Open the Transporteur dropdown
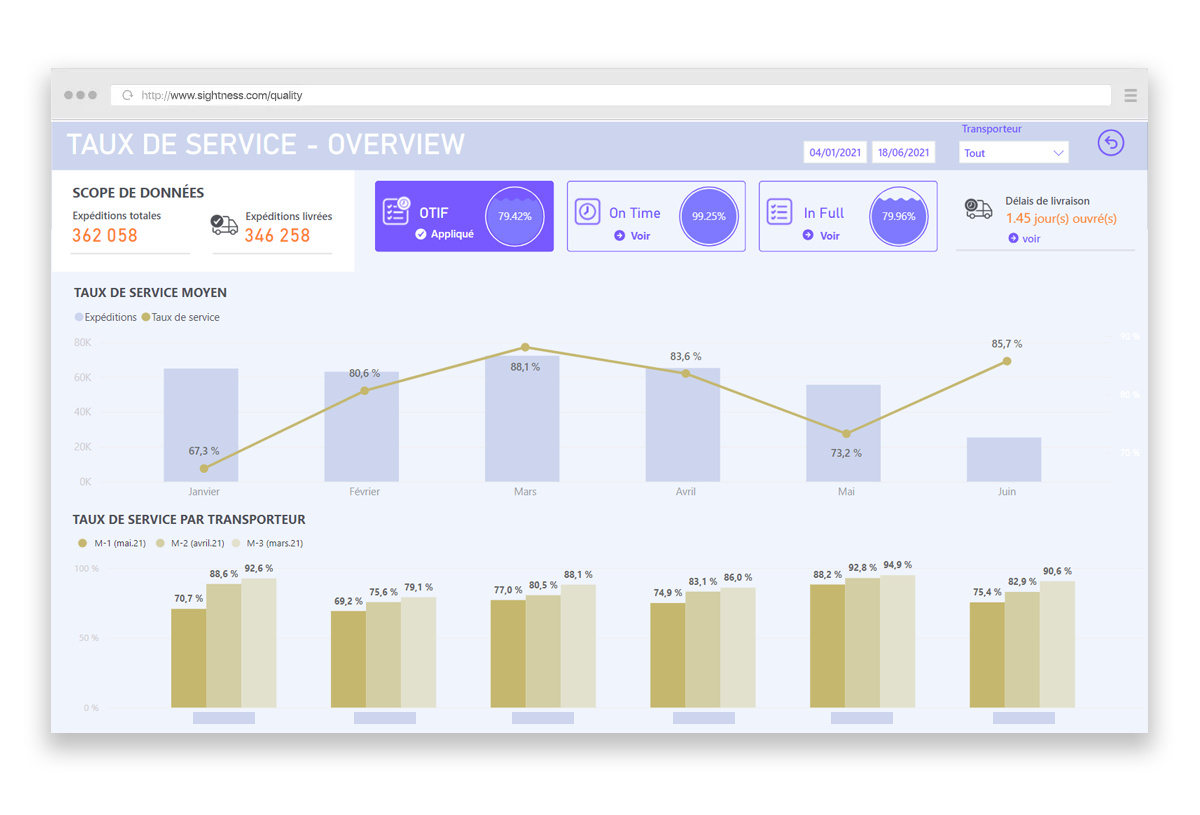 pyautogui.click(x=1014, y=153)
